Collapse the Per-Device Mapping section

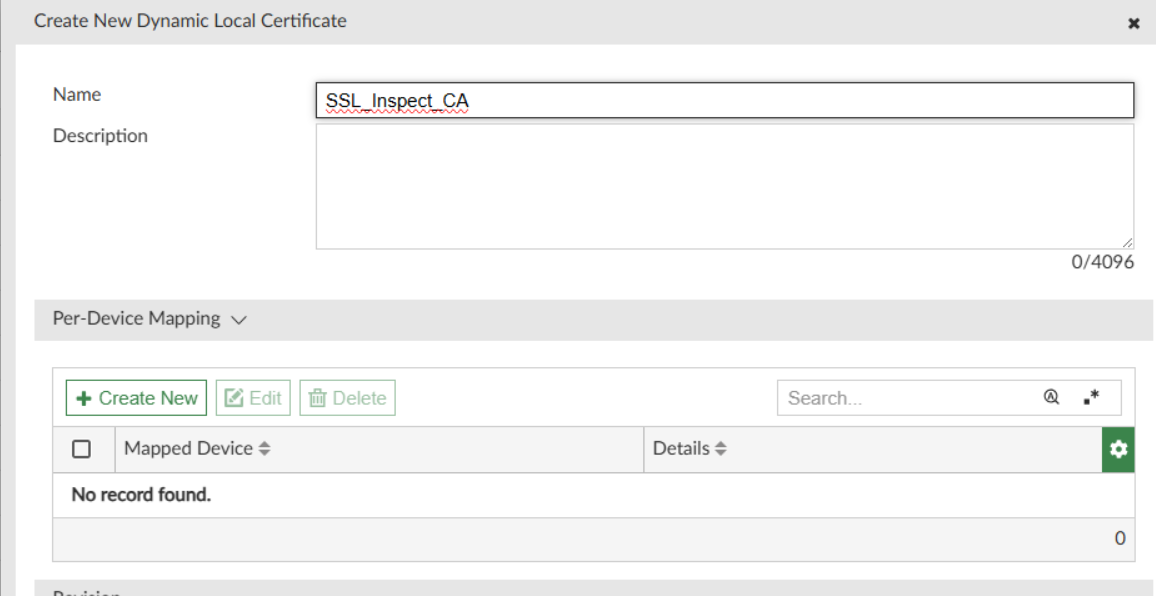[238, 319]
